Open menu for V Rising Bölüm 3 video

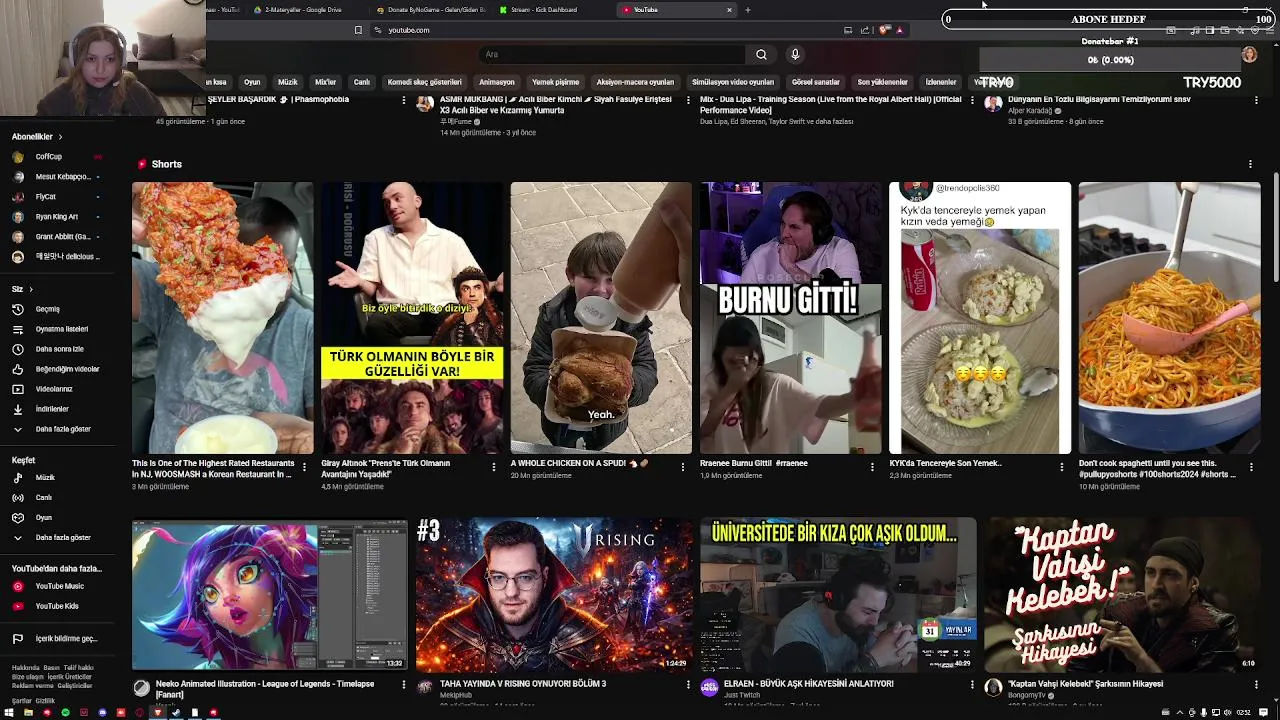(688, 685)
